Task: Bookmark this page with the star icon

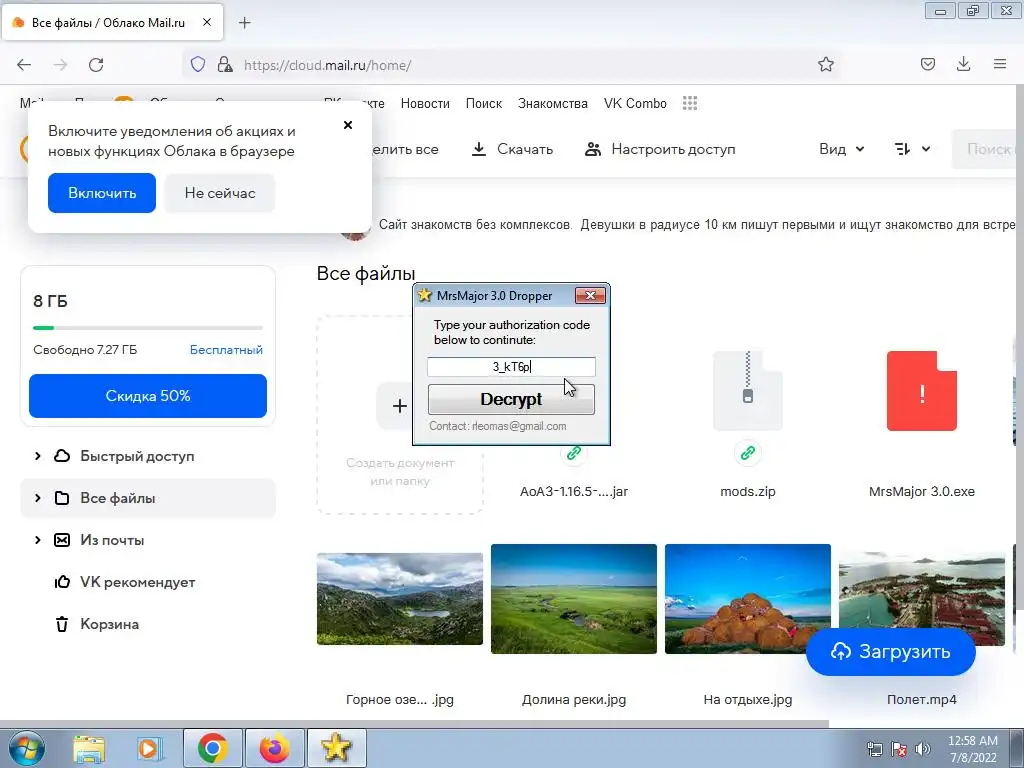Action: click(825, 64)
